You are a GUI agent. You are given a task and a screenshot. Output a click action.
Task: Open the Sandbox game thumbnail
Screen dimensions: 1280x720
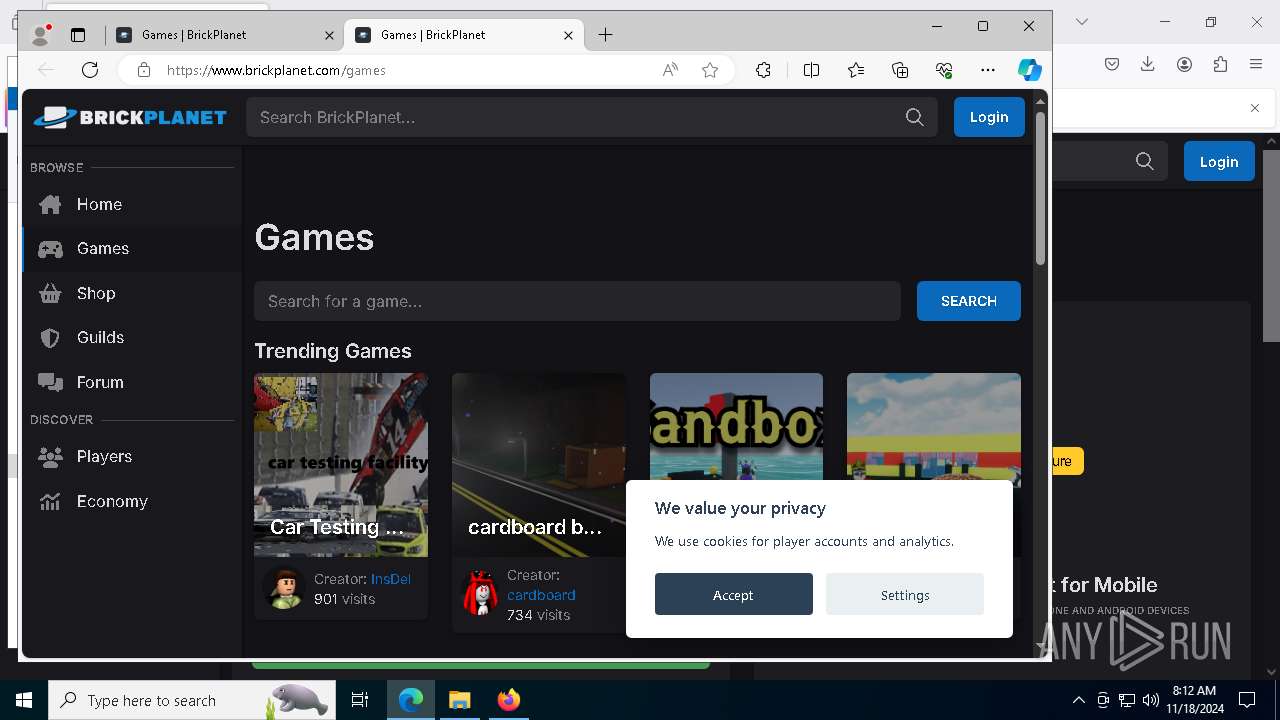736,427
